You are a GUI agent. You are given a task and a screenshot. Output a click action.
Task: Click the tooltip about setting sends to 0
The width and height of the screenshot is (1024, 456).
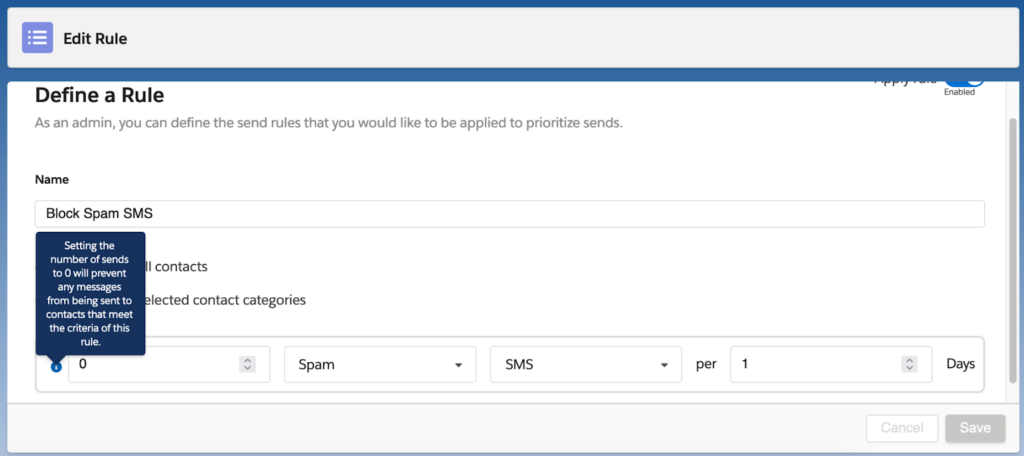(90, 293)
